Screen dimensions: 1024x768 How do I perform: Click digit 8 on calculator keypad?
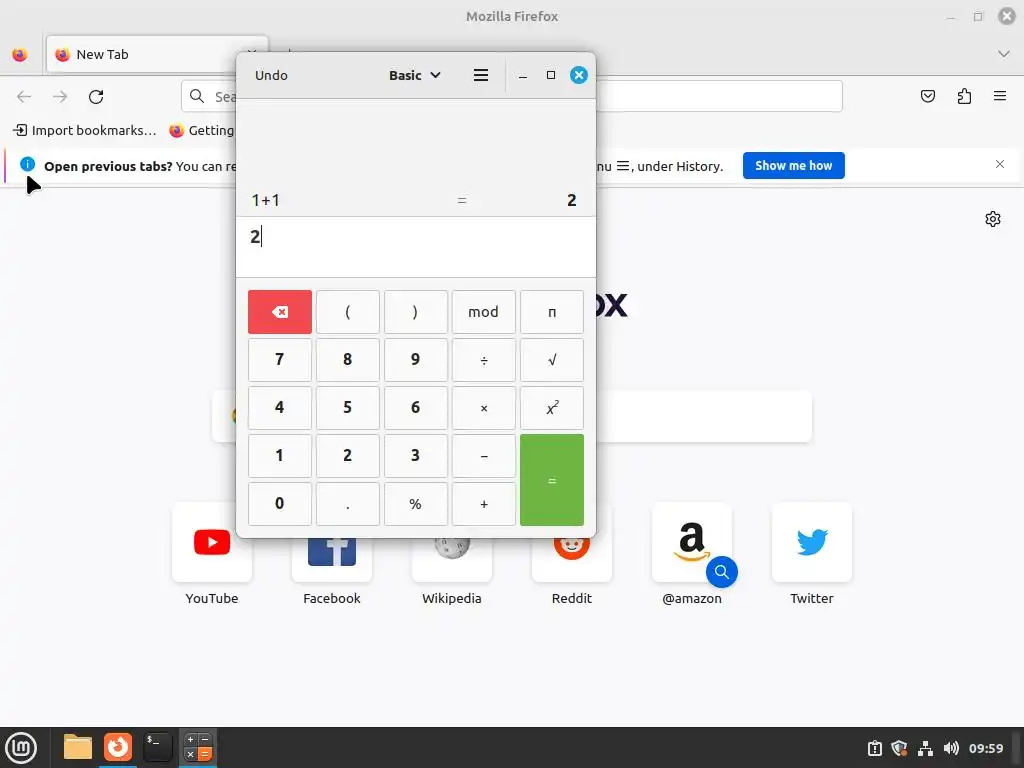[347, 360]
